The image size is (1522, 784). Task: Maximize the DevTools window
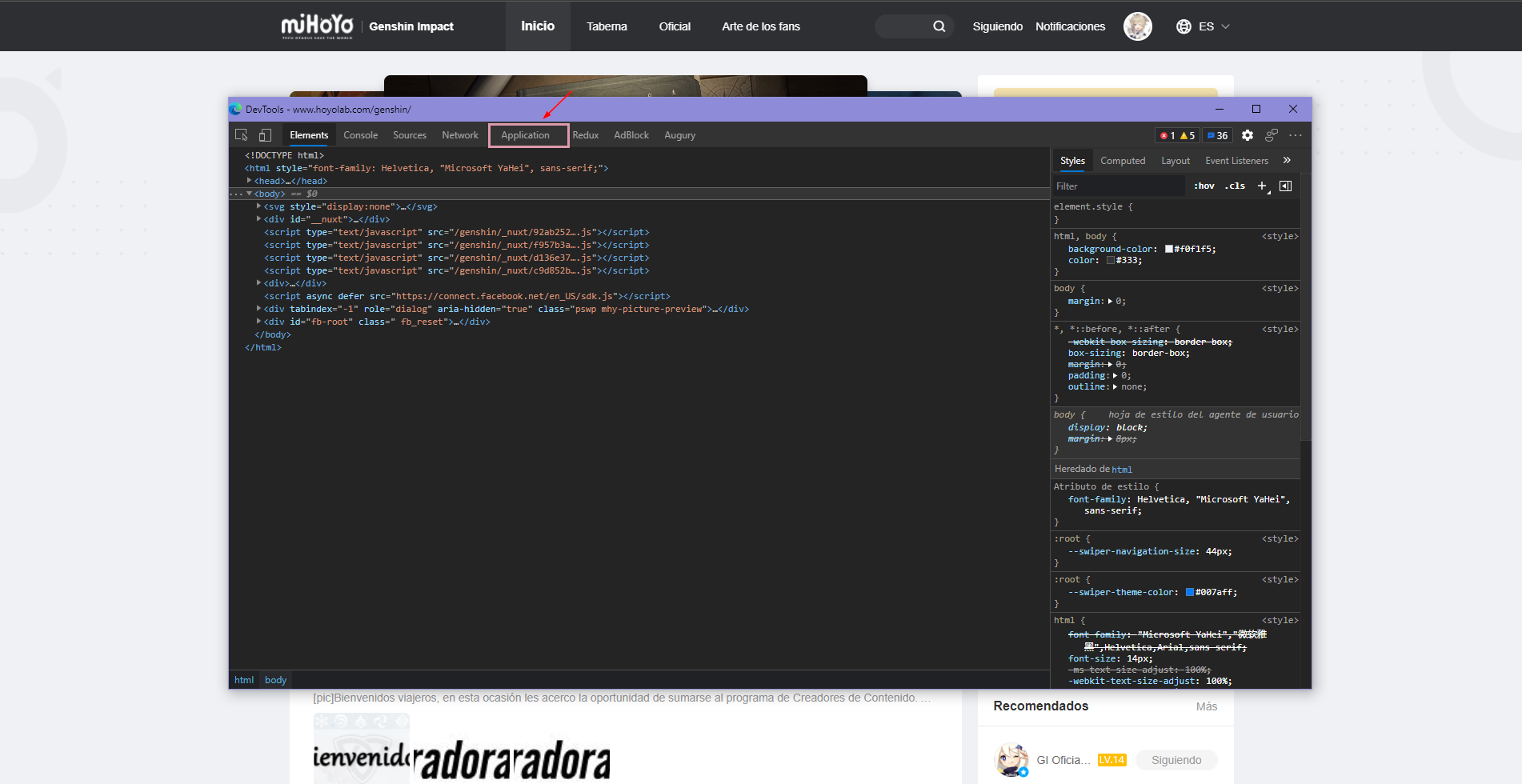[x=1256, y=109]
